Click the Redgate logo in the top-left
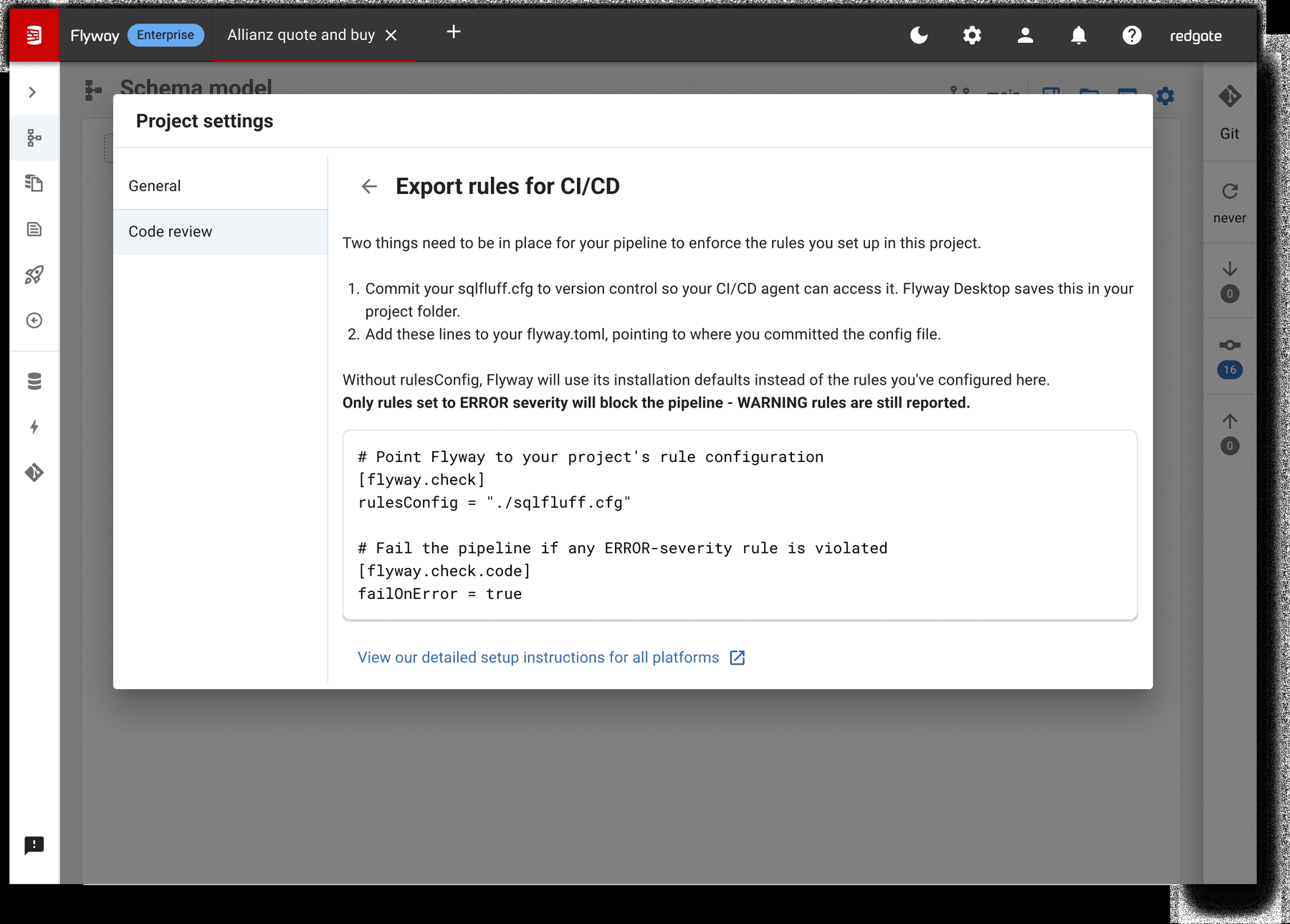The height and width of the screenshot is (924, 1290). 34,35
